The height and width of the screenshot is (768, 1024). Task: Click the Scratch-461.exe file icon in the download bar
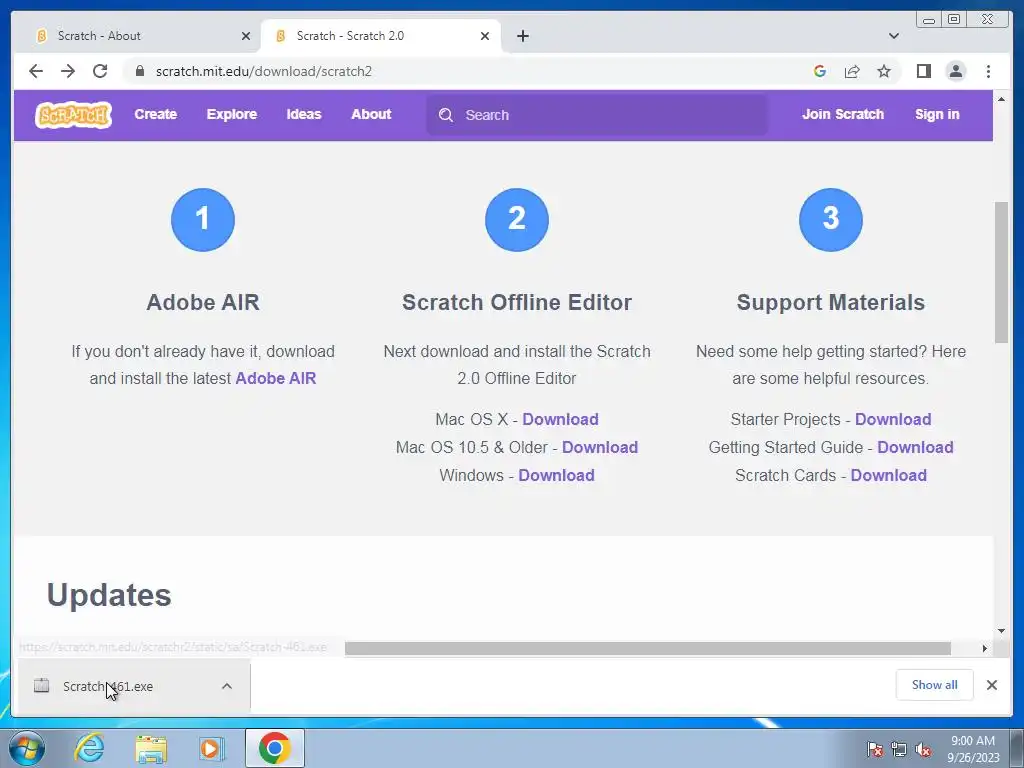[42, 685]
